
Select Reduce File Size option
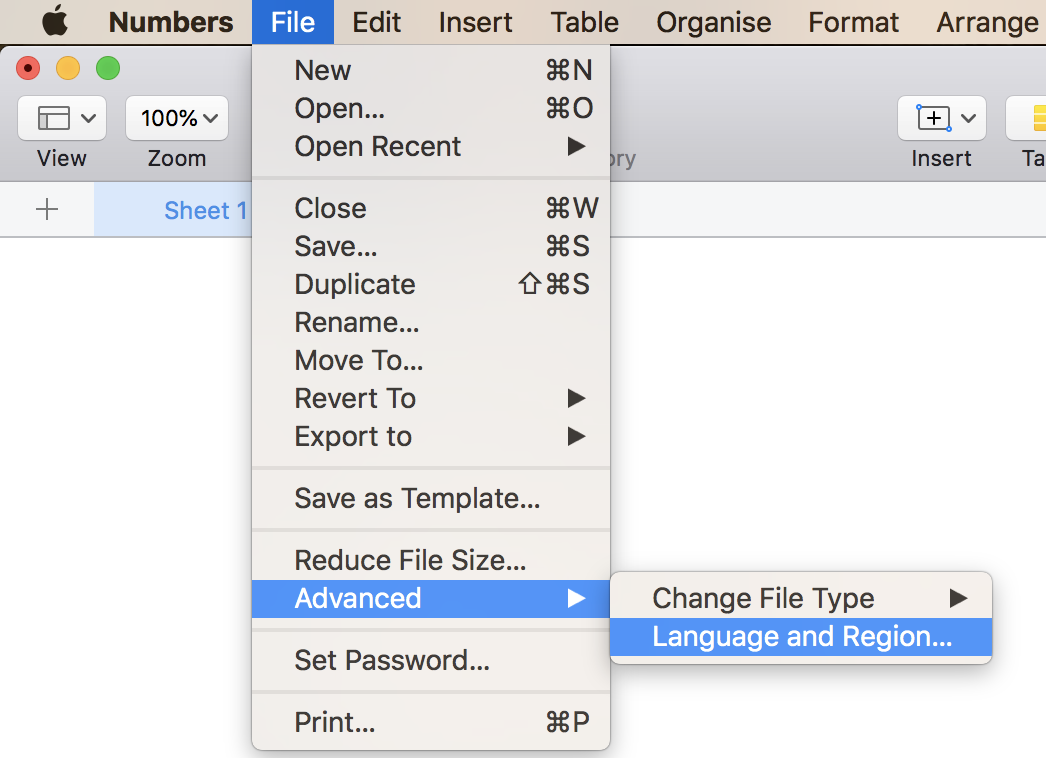pyautogui.click(x=410, y=560)
